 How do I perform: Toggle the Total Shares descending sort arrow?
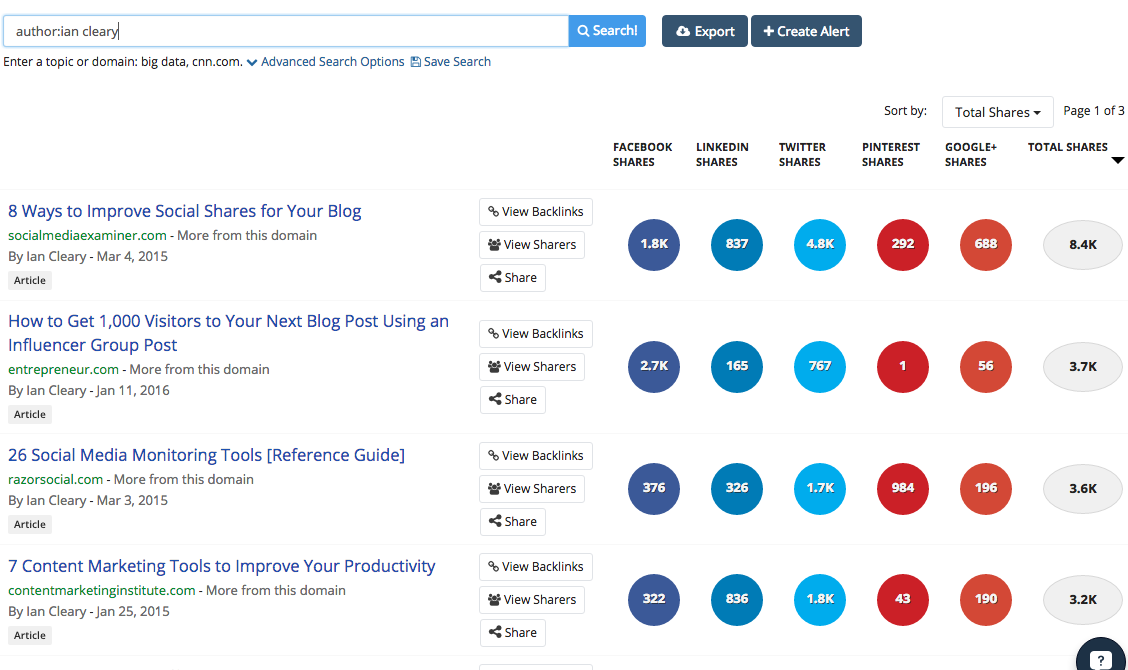(x=1117, y=160)
